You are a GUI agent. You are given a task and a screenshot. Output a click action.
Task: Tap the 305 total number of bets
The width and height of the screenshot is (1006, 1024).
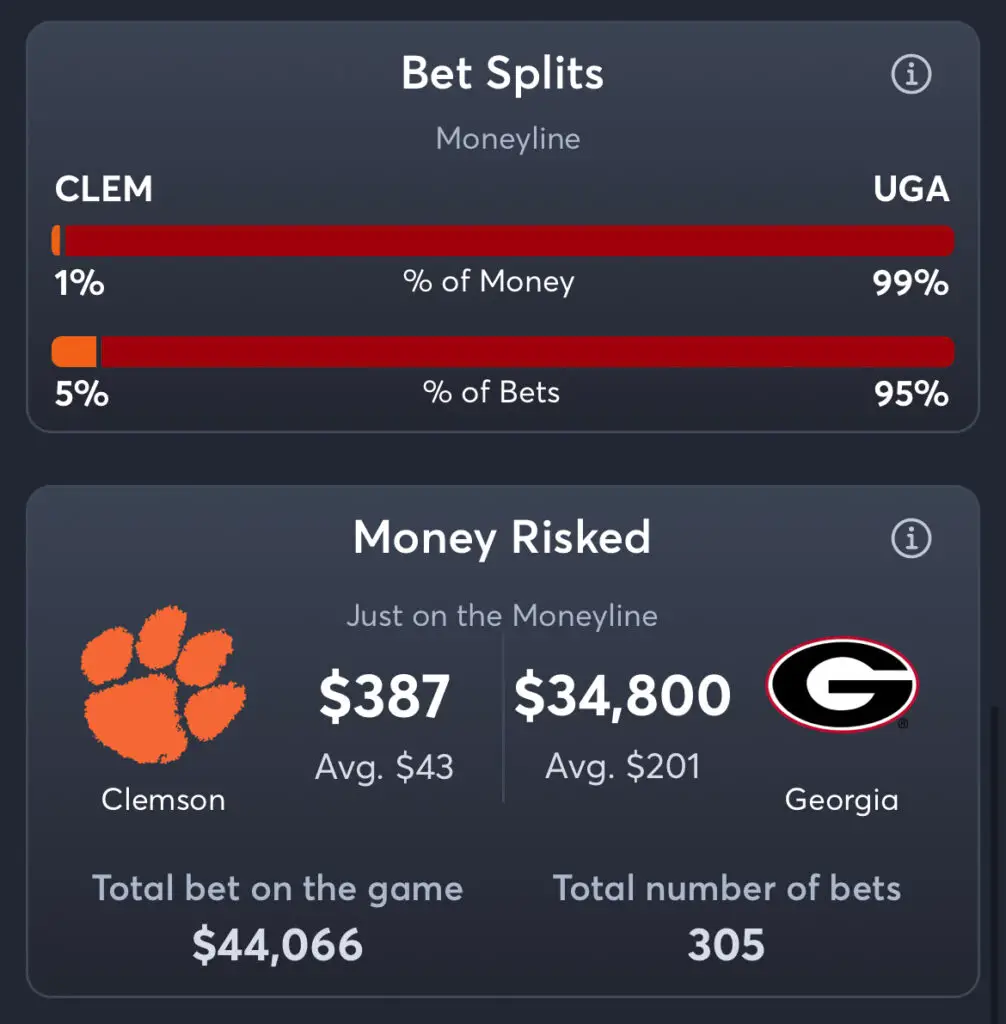pyautogui.click(x=726, y=945)
